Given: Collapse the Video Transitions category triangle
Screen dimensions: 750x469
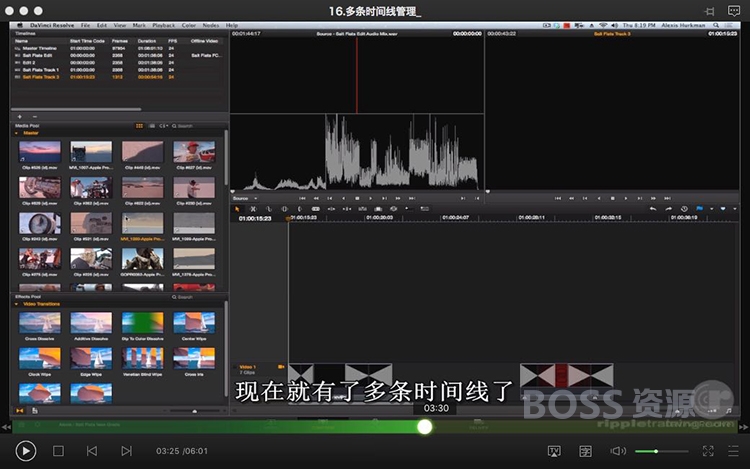Looking at the screenshot, I should pyautogui.click(x=17, y=304).
